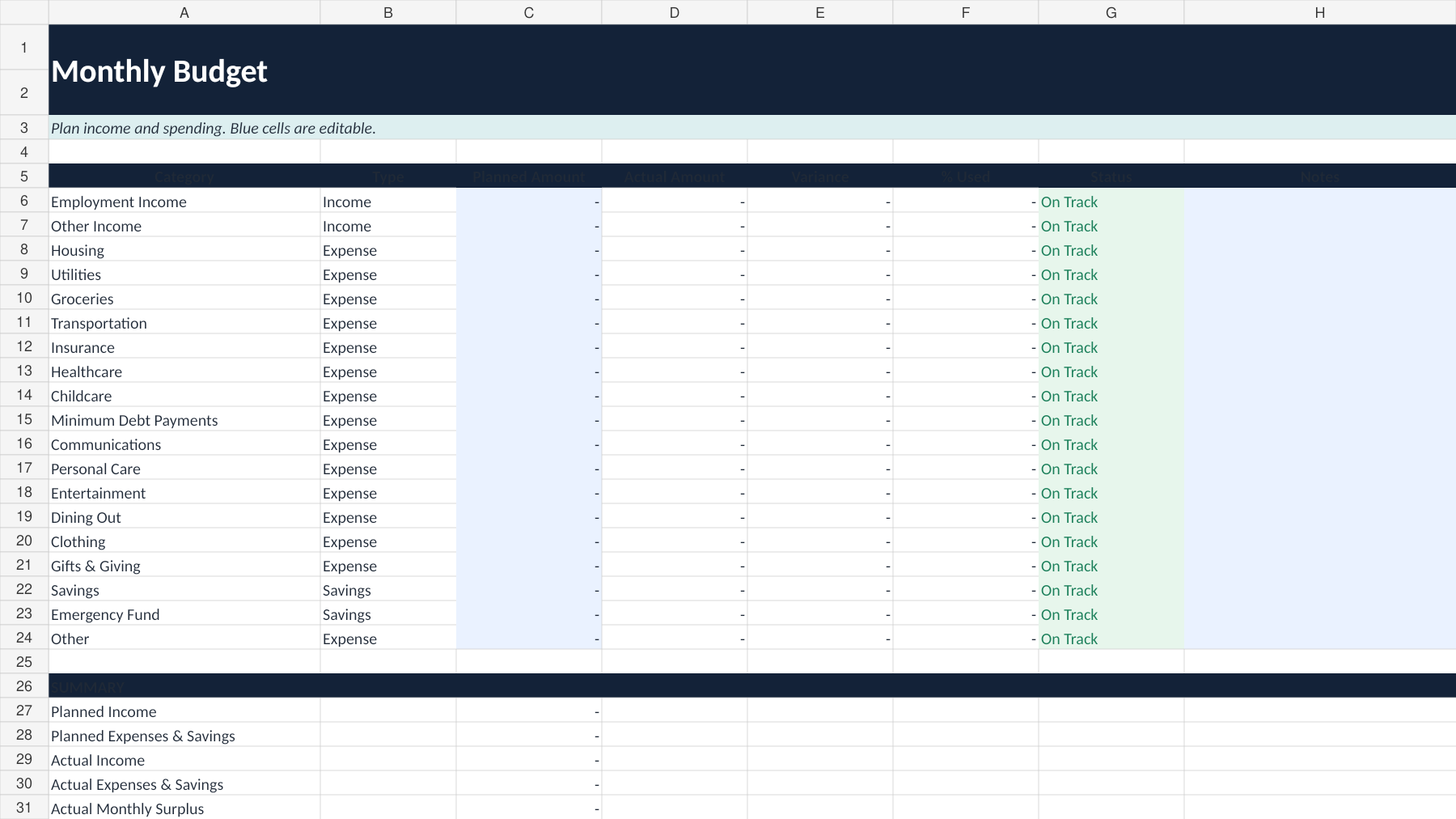1456x819 pixels.
Task: Click the Clothing category cell
Action: [184, 541]
